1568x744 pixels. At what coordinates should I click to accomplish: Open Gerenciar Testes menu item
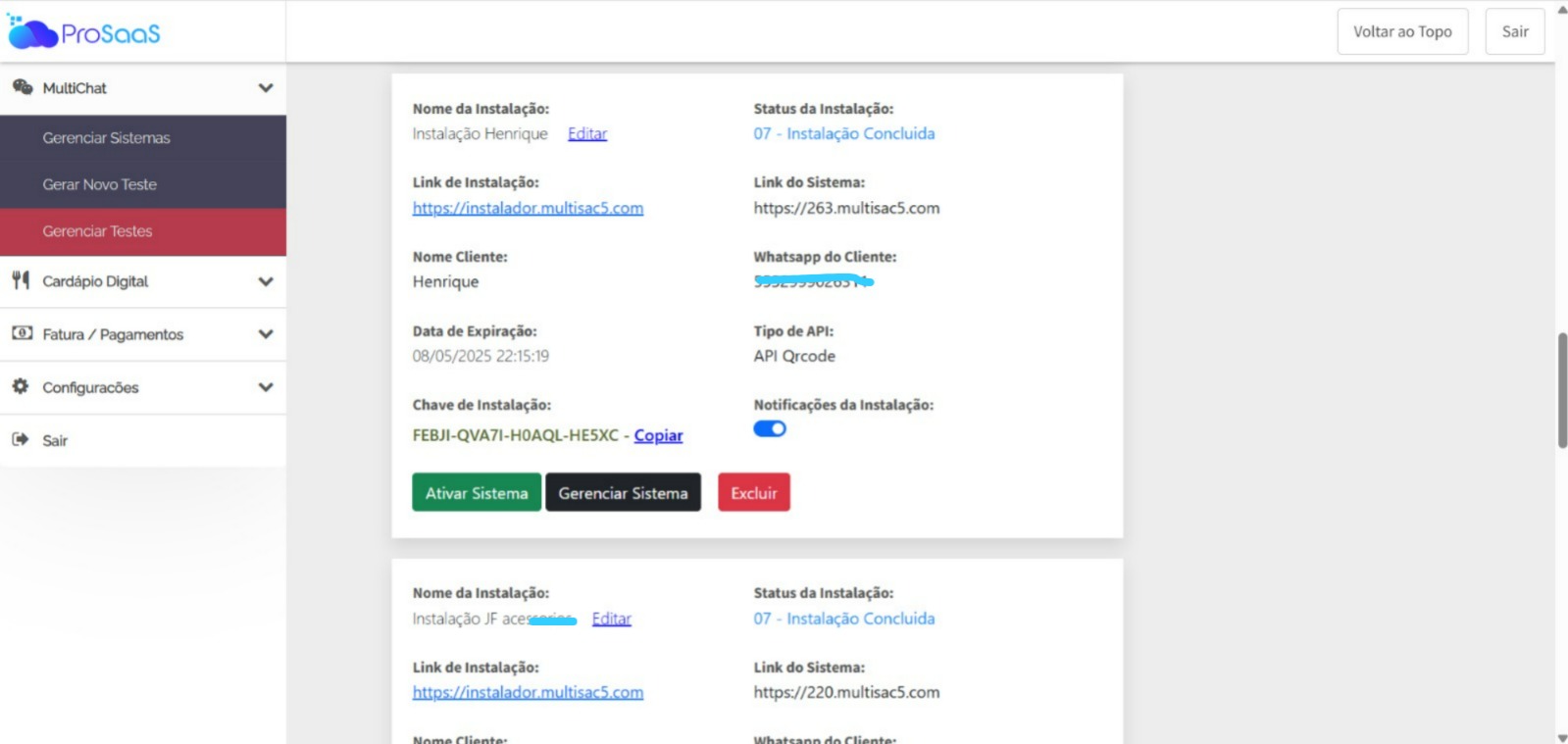[97, 231]
